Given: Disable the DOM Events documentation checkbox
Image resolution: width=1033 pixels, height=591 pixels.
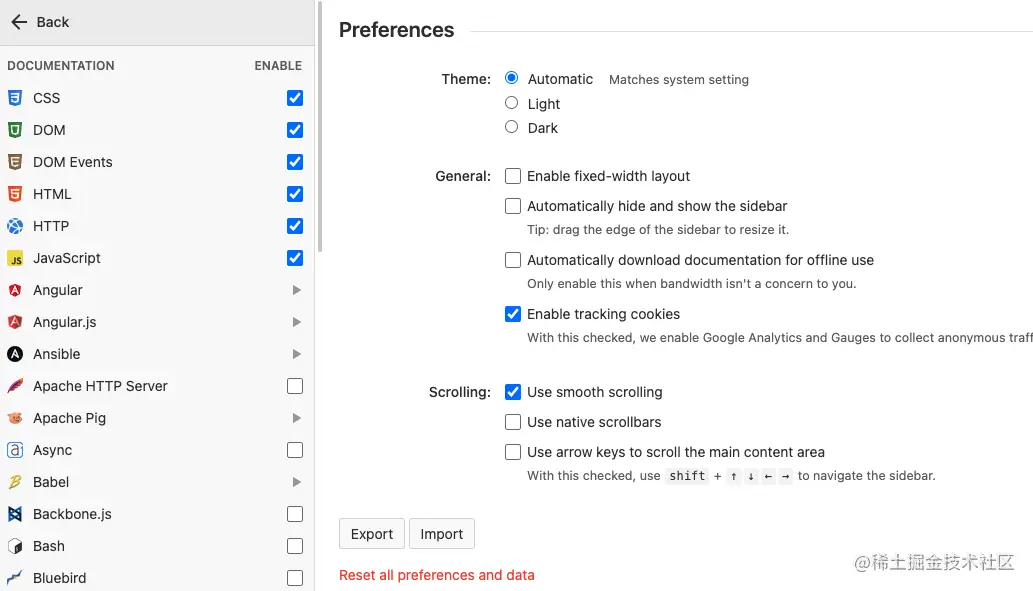Looking at the screenshot, I should coord(295,162).
